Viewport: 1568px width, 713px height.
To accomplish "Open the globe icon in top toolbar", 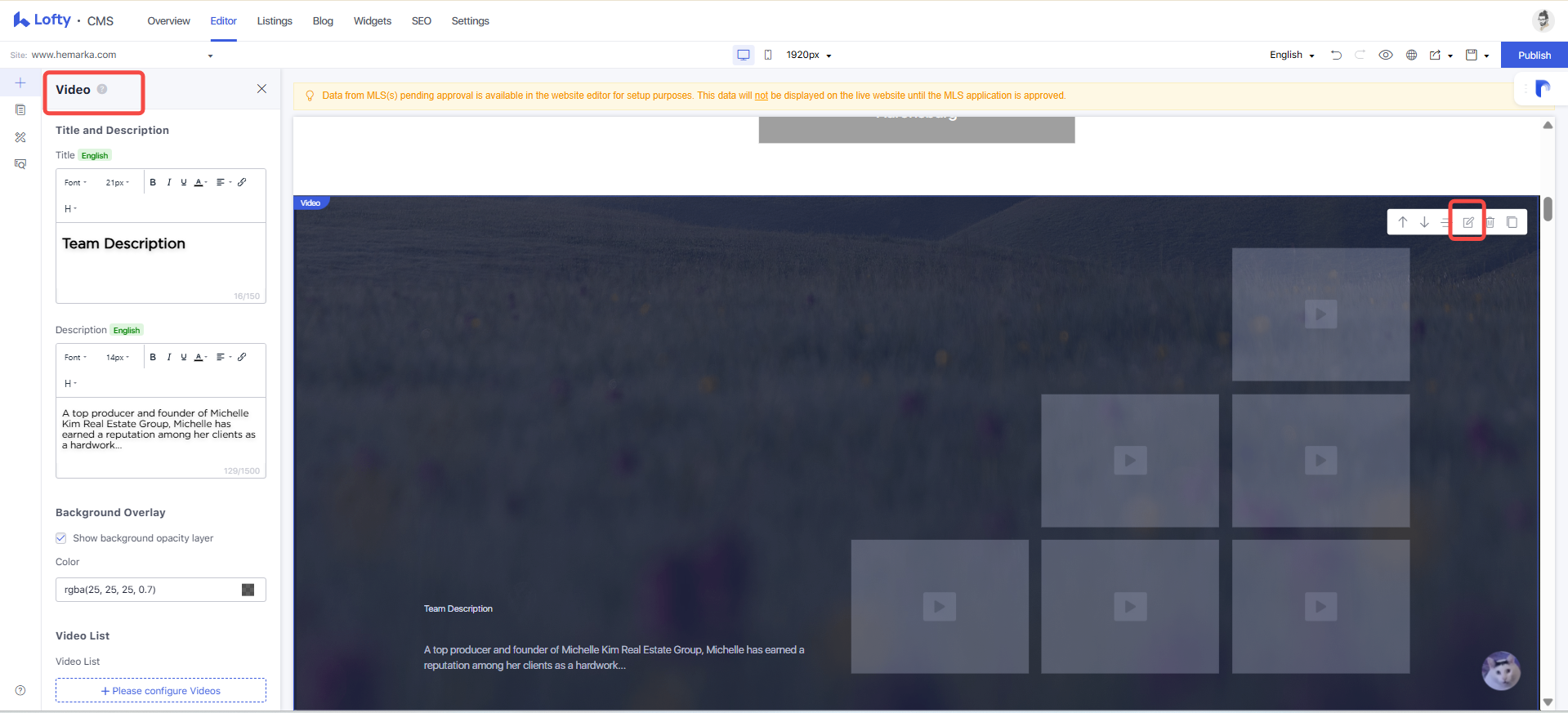I will (x=1411, y=55).
